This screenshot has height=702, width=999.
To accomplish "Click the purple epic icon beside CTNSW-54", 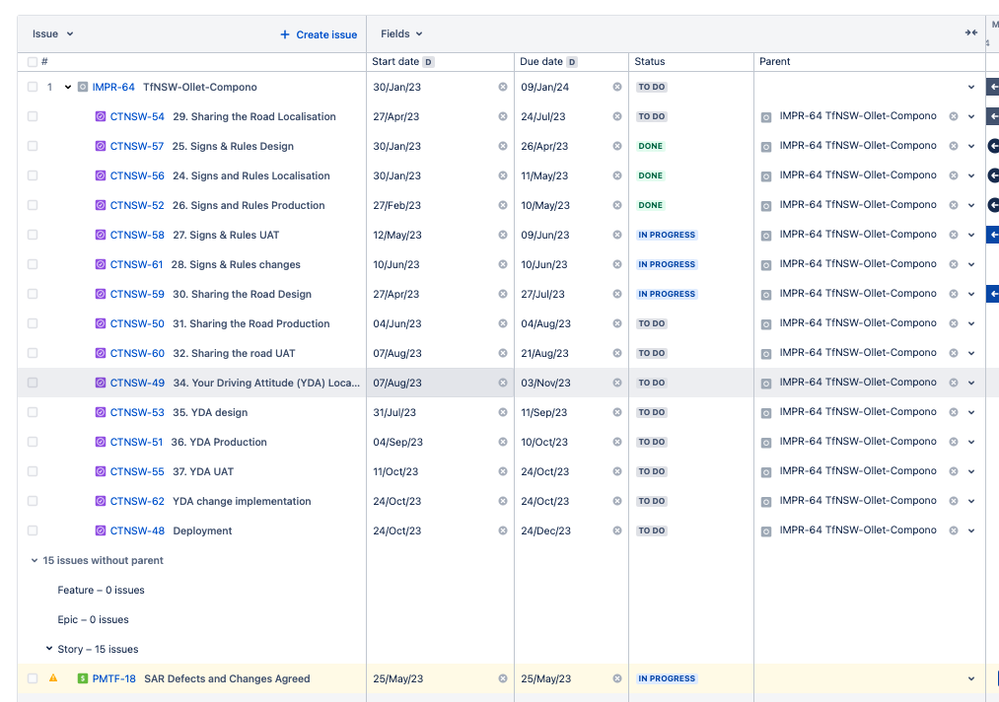I will pos(99,116).
